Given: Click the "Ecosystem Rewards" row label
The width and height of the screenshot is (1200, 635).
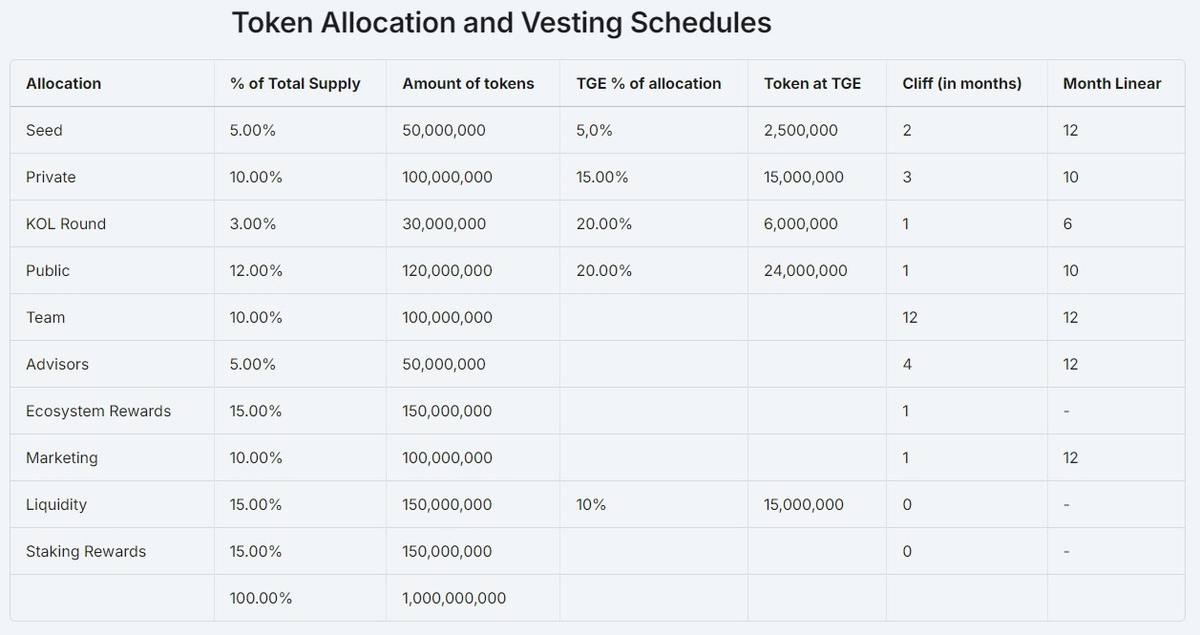Looking at the screenshot, I should pos(98,411).
